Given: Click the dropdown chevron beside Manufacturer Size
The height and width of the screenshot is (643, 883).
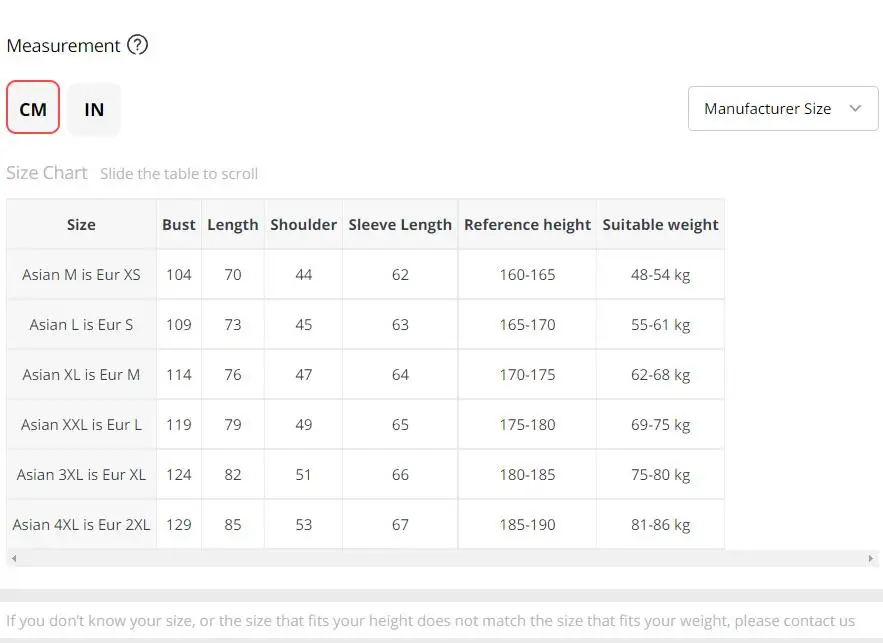Looking at the screenshot, I should [x=855, y=108].
